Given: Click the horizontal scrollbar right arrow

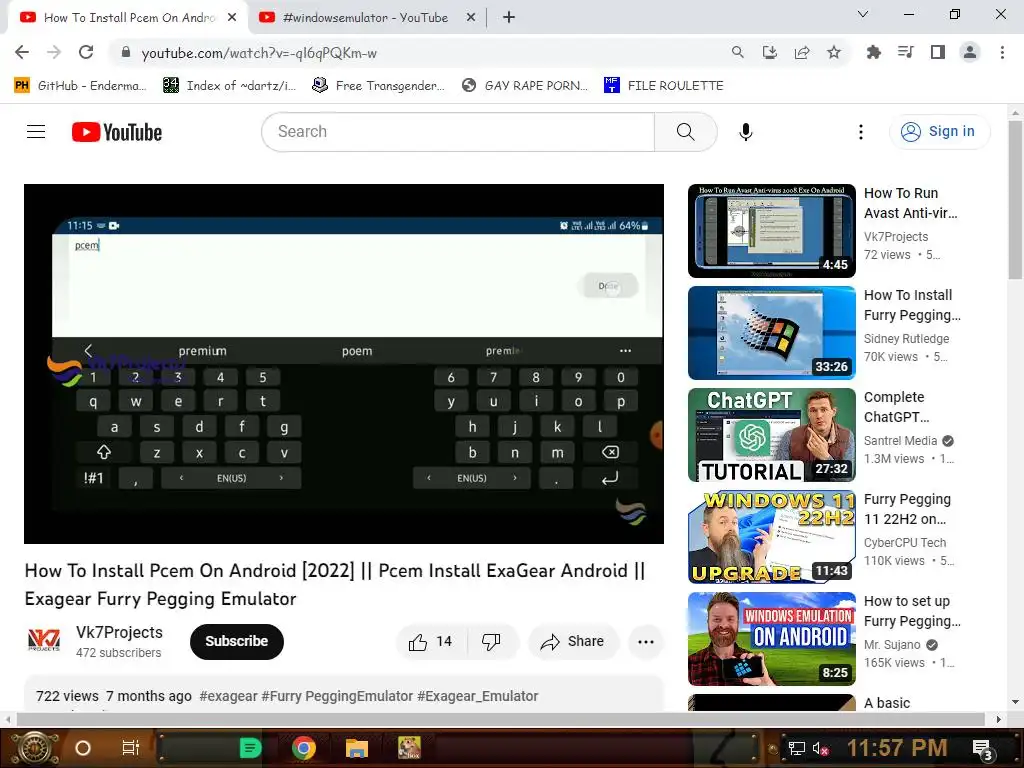Looking at the screenshot, I should [998, 719].
